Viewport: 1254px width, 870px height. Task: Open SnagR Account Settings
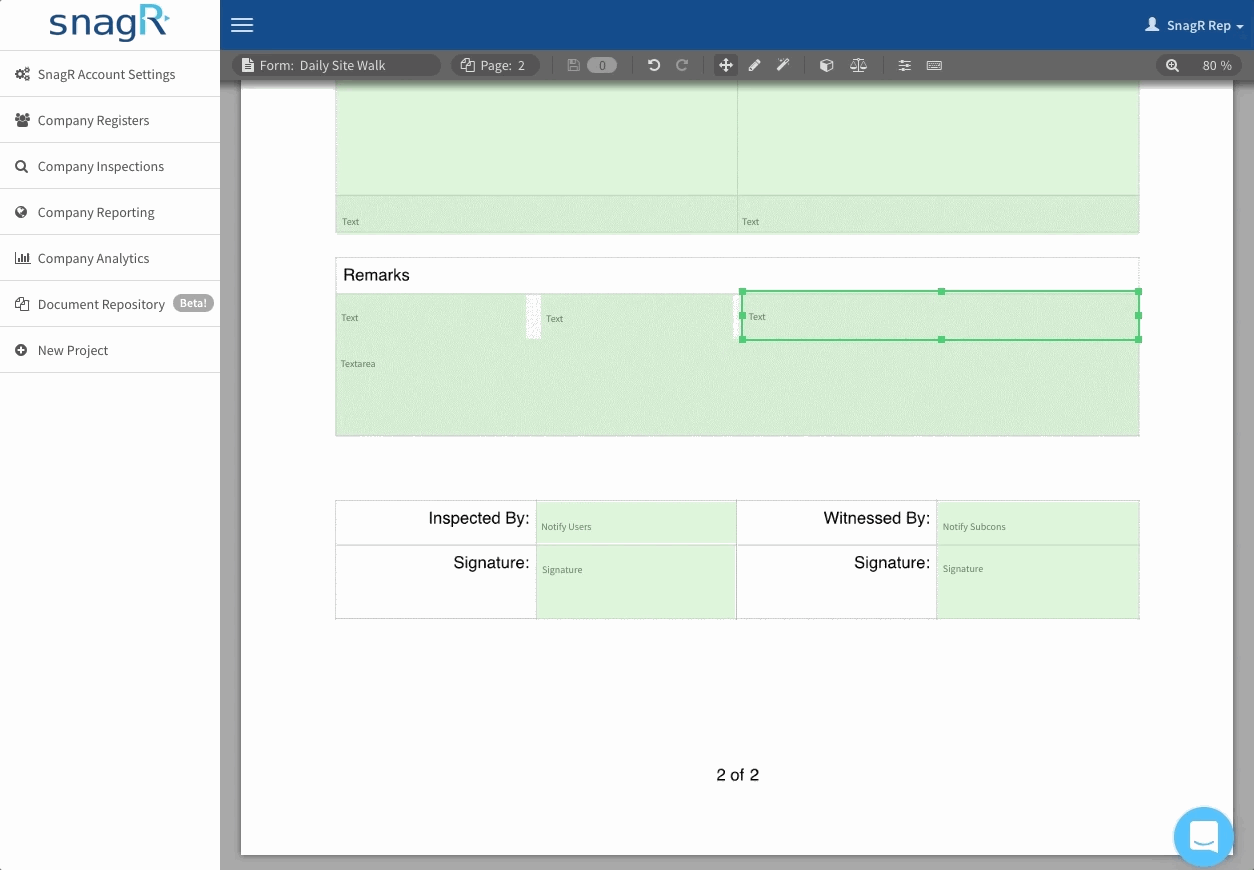click(x=110, y=74)
